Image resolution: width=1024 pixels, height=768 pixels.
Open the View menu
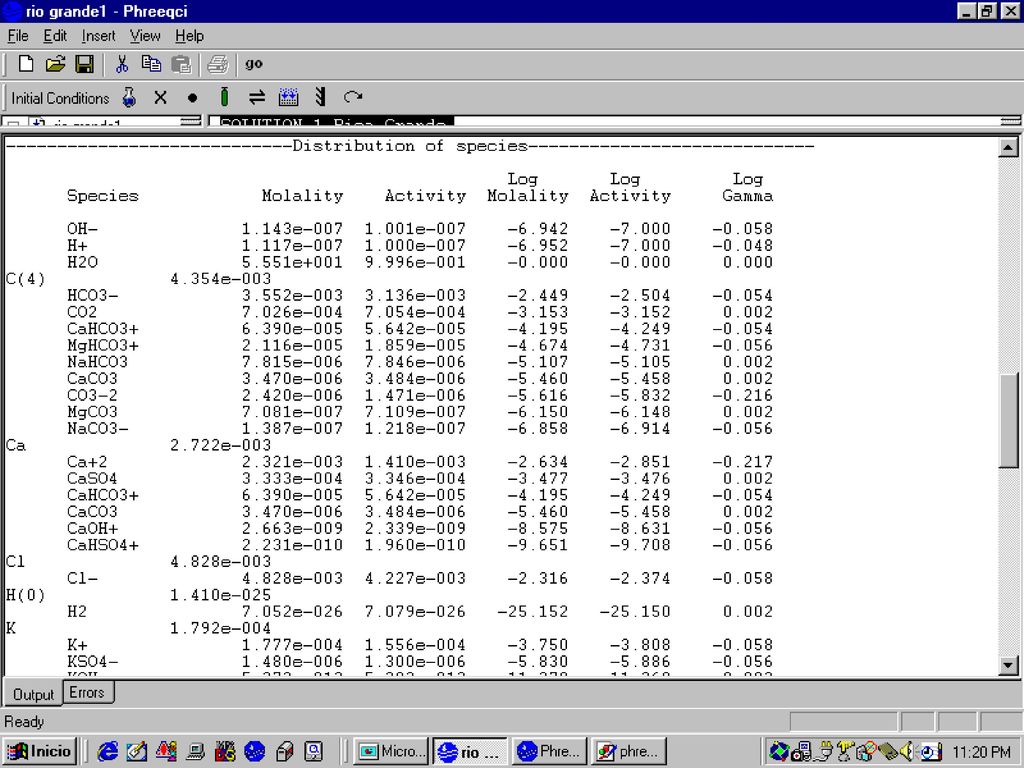pyautogui.click(x=145, y=36)
